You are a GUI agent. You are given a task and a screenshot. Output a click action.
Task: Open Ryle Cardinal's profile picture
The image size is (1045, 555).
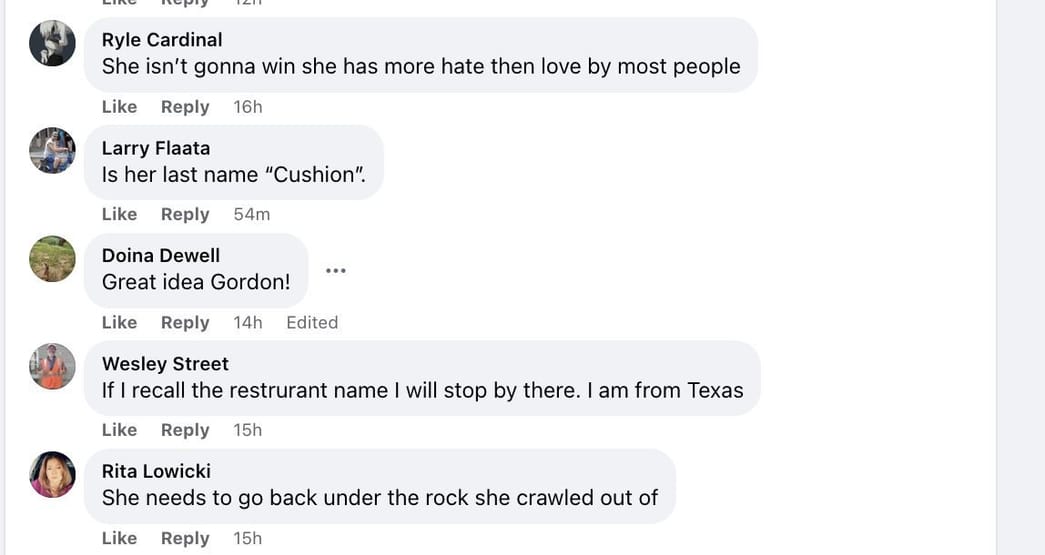coord(53,43)
